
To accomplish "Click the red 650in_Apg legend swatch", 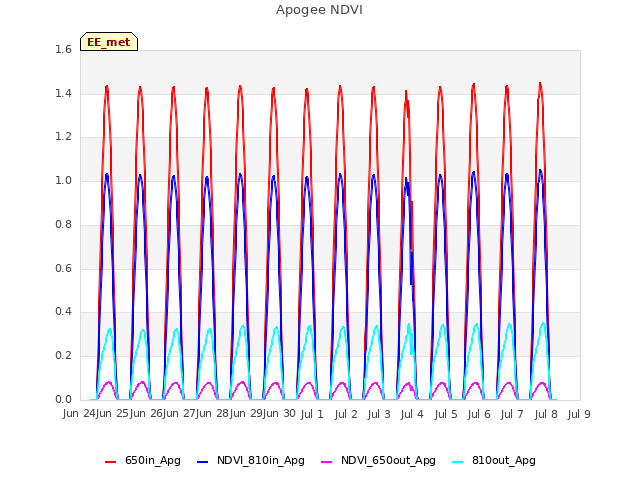I will tap(111, 462).
